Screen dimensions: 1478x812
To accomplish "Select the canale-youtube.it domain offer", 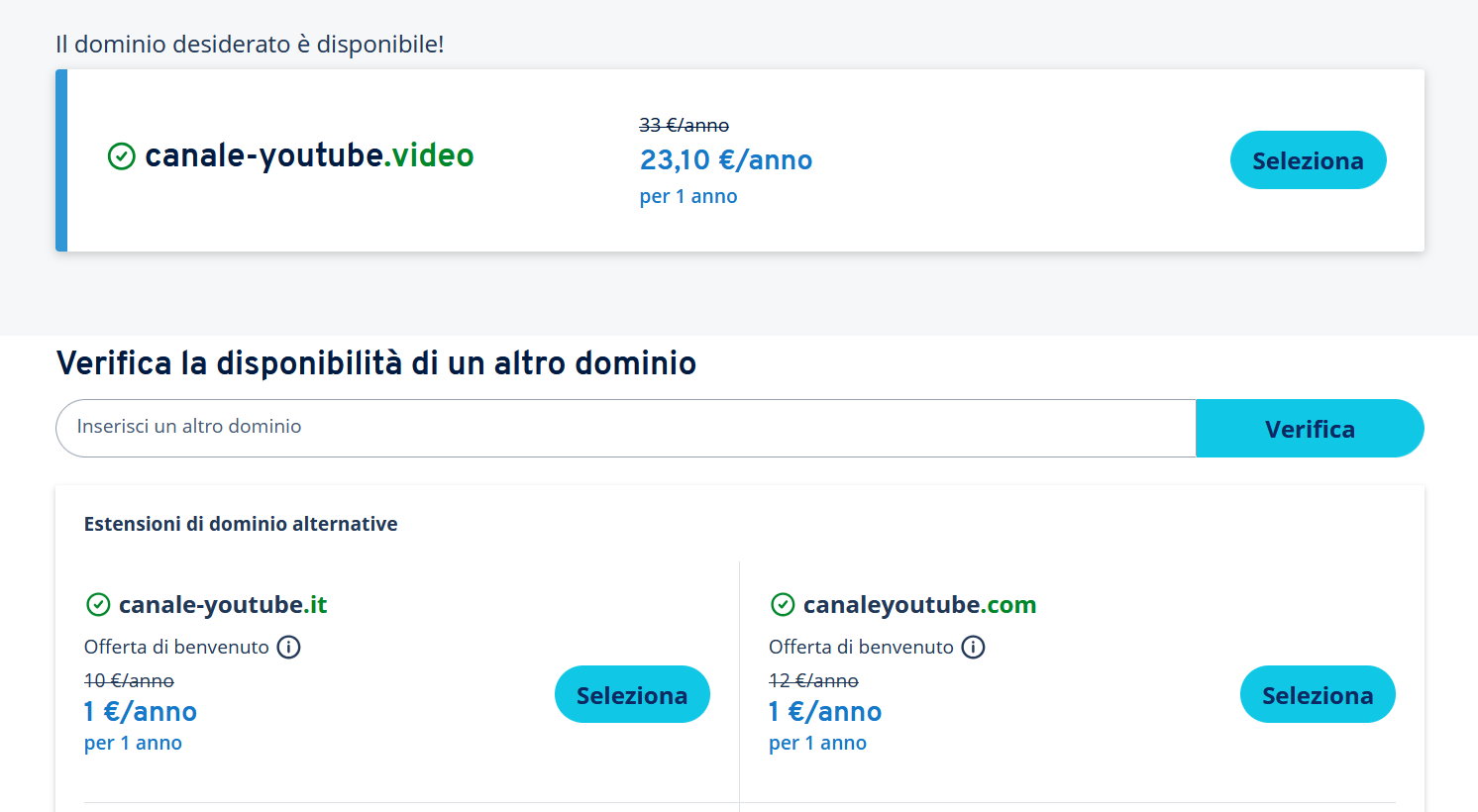I will (x=632, y=694).
